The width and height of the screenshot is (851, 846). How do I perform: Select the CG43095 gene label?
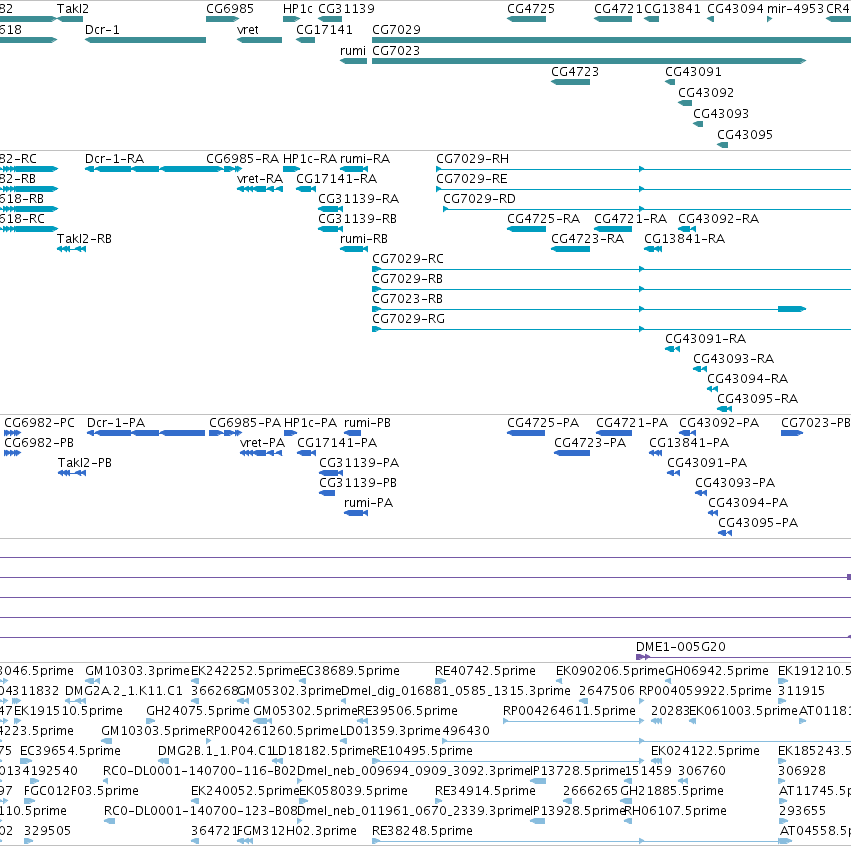(745, 135)
